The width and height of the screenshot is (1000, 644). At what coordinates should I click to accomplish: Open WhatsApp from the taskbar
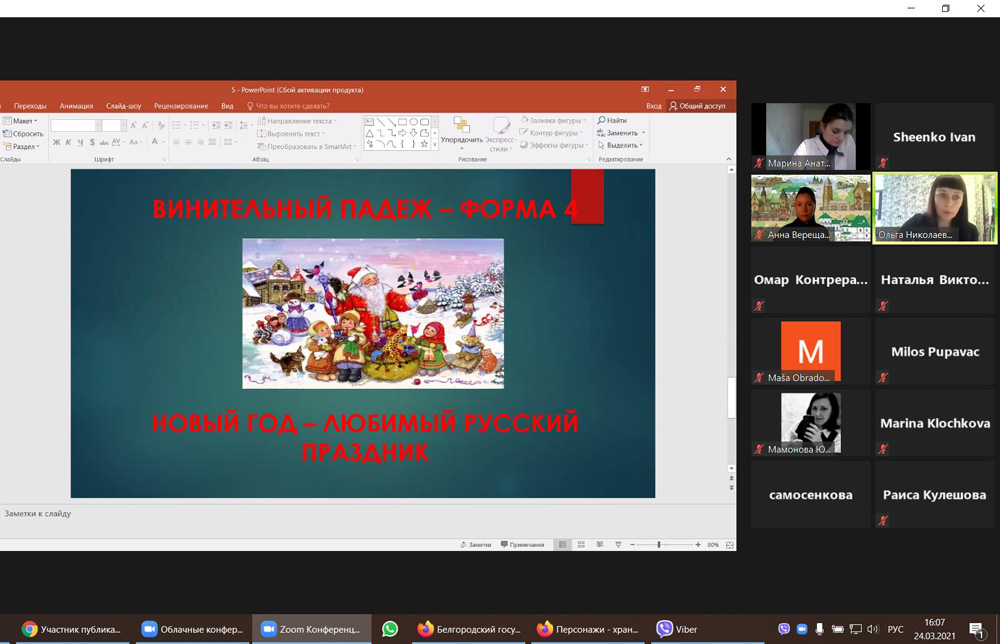(x=390, y=629)
